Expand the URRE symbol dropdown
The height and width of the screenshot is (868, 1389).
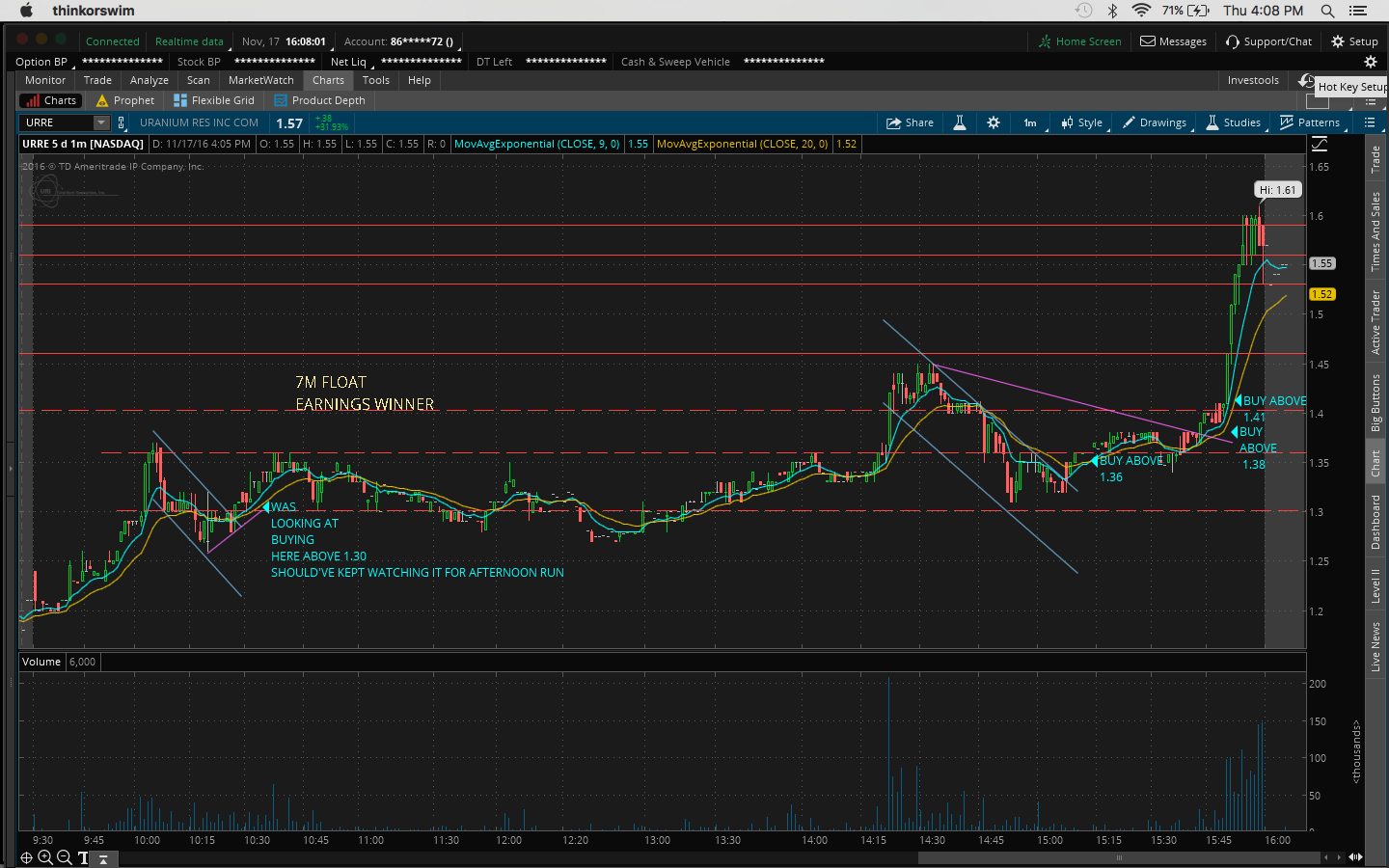(101, 122)
